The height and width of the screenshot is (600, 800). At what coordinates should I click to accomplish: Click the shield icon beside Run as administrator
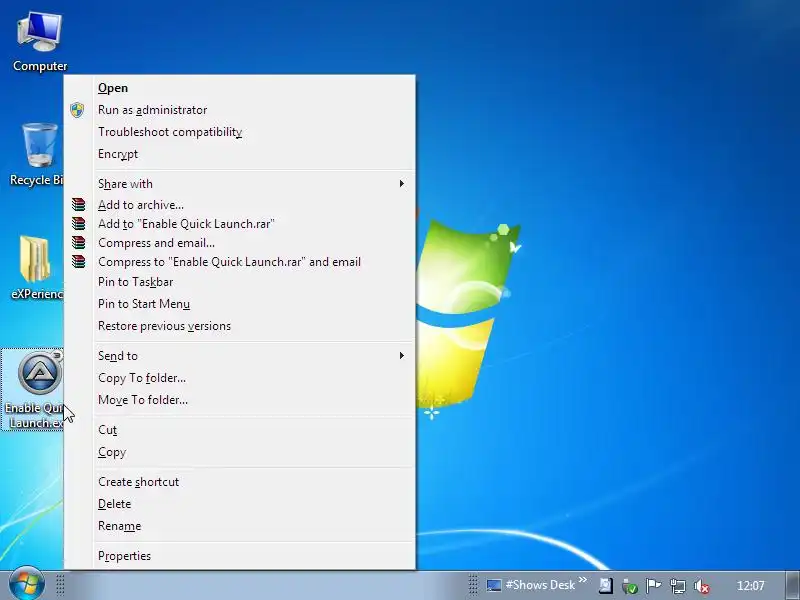pos(77,110)
